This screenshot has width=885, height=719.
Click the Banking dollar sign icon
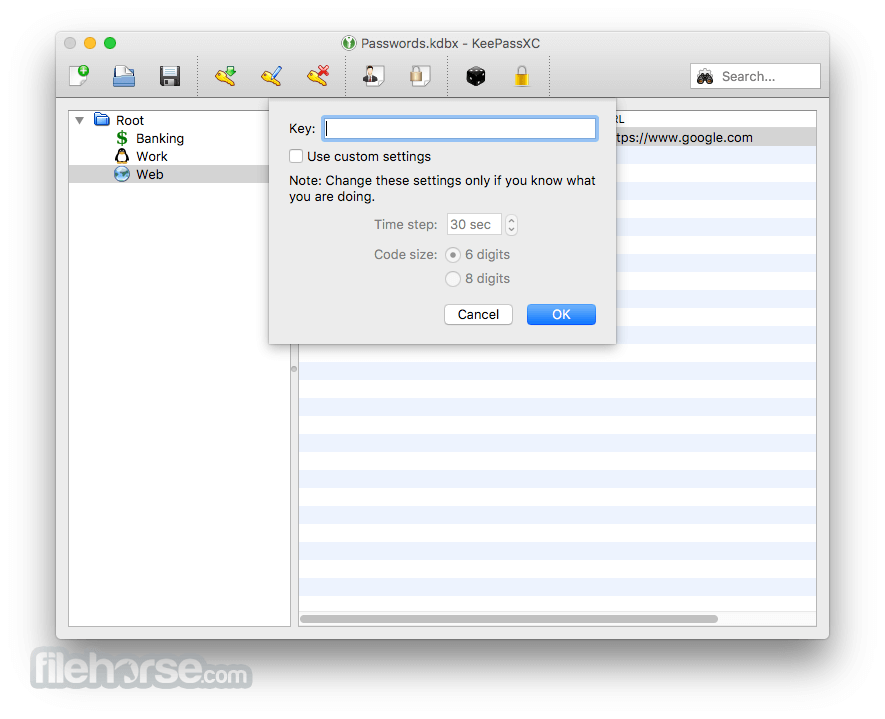pyautogui.click(x=122, y=138)
